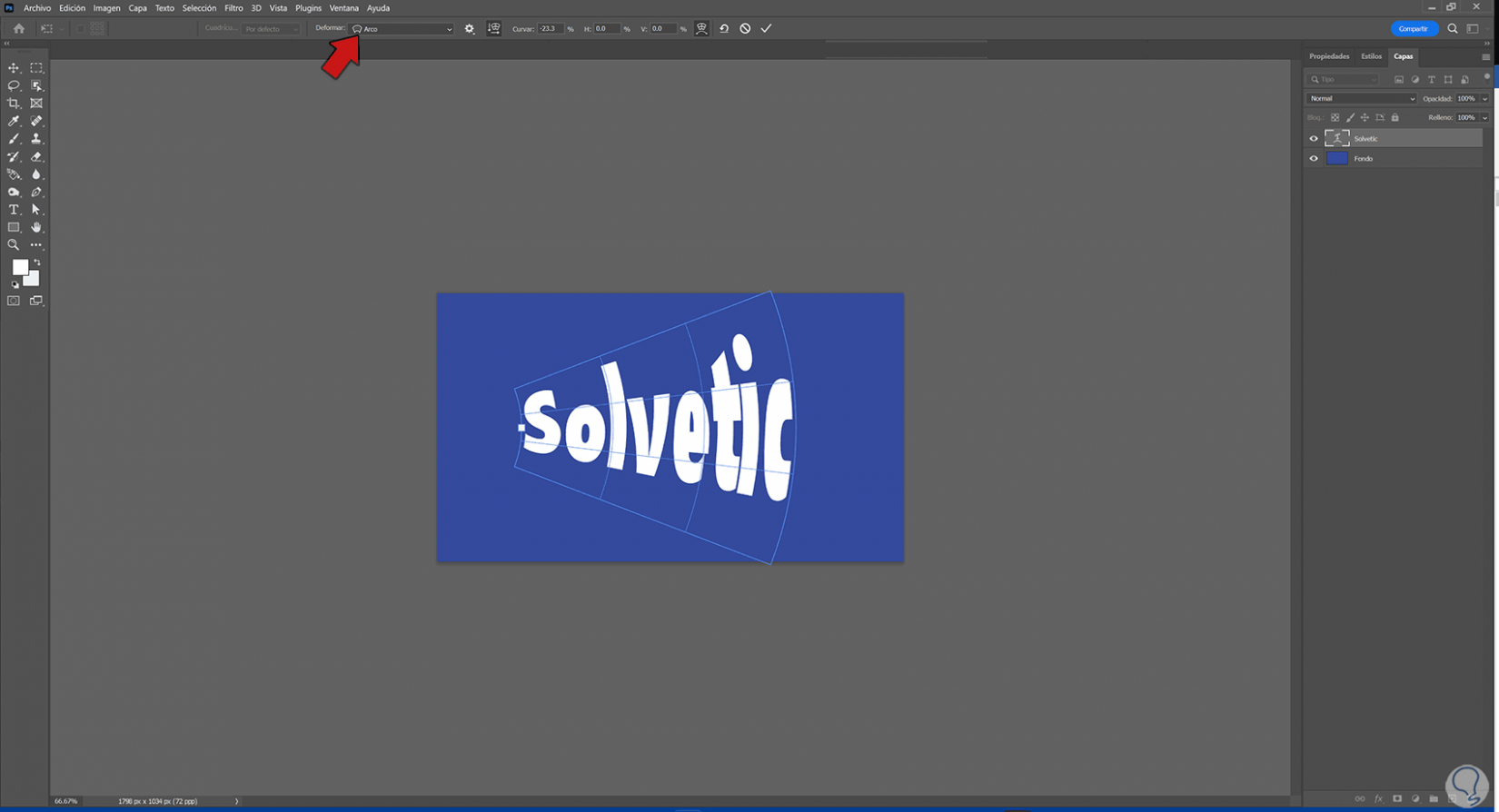Select the Clone Stamp tool
The height and width of the screenshot is (812, 1499).
coord(36,139)
